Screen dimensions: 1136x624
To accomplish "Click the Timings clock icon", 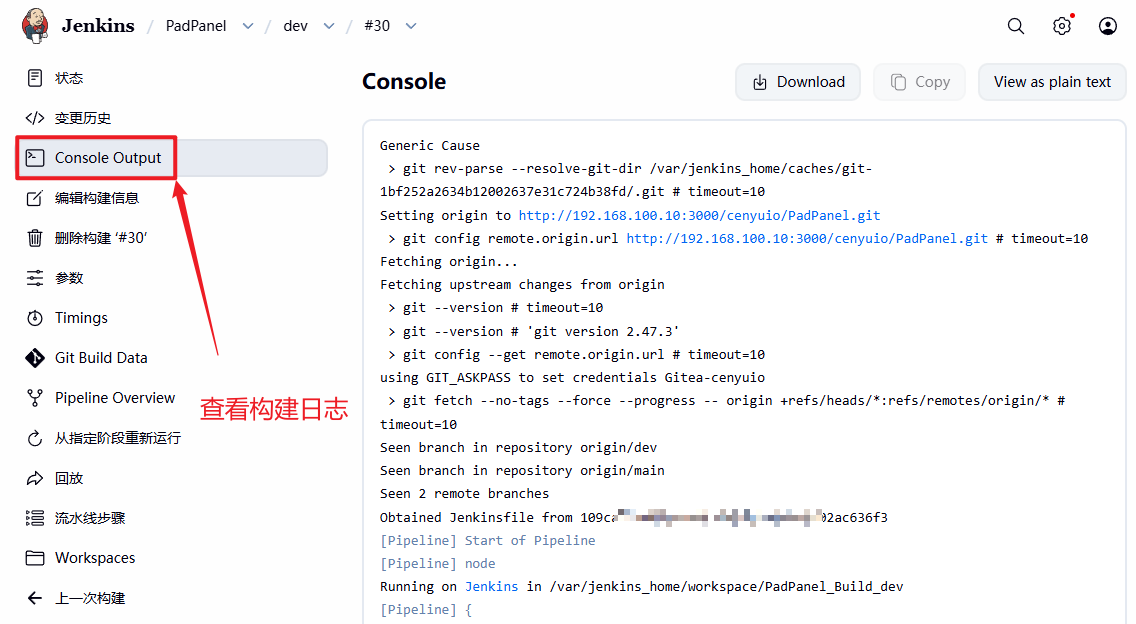I will 35,318.
